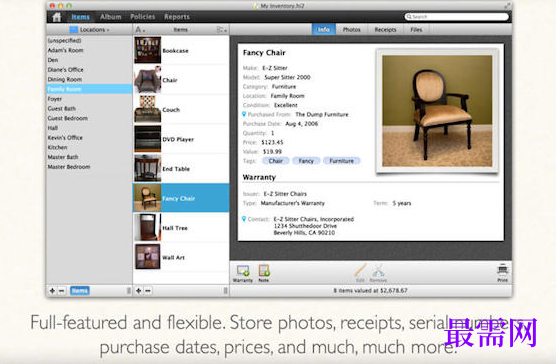Image resolution: width=556 pixels, height=364 pixels.
Task: Show warranty Contact location pin
Action: (244, 219)
